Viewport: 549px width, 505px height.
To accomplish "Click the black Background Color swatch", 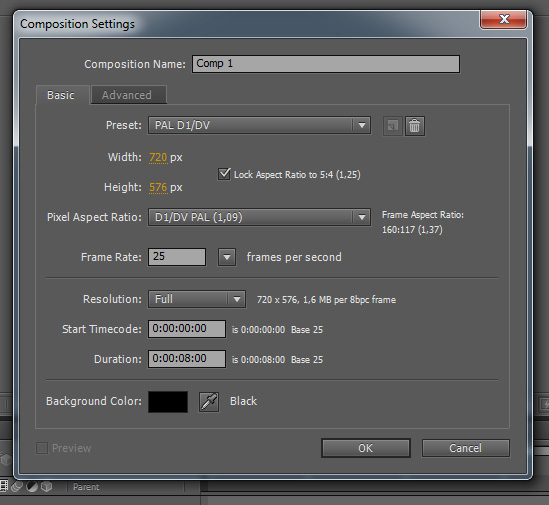I will (x=168, y=402).
